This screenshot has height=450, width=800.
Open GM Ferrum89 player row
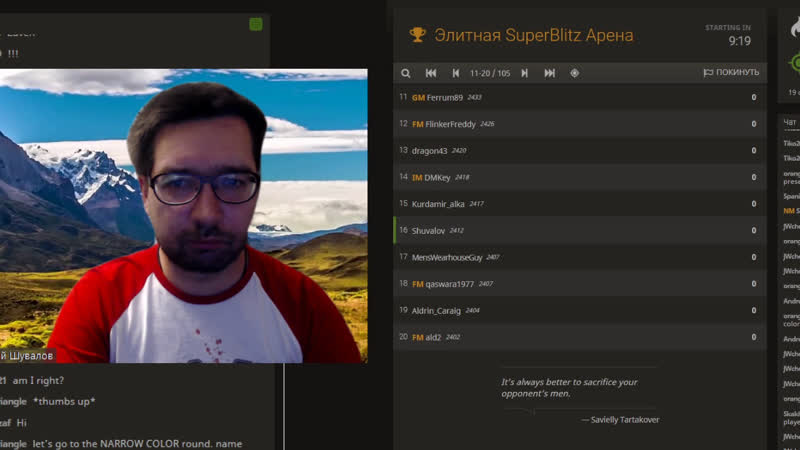pos(580,97)
